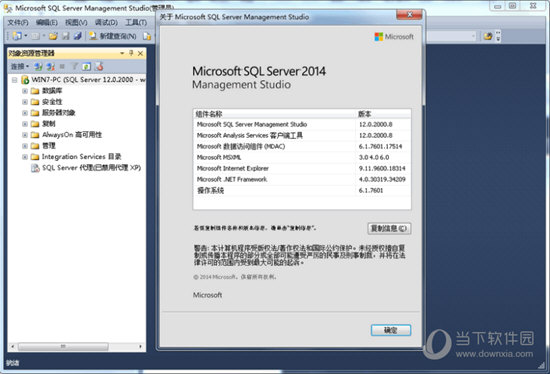Expand the 安全性 folder node

pos(25,102)
